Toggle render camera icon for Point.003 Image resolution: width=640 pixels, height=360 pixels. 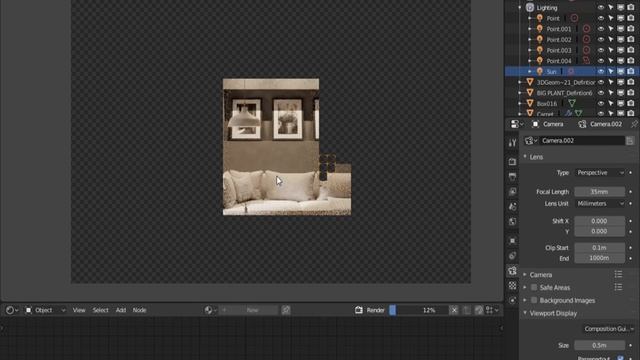(631, 50)
